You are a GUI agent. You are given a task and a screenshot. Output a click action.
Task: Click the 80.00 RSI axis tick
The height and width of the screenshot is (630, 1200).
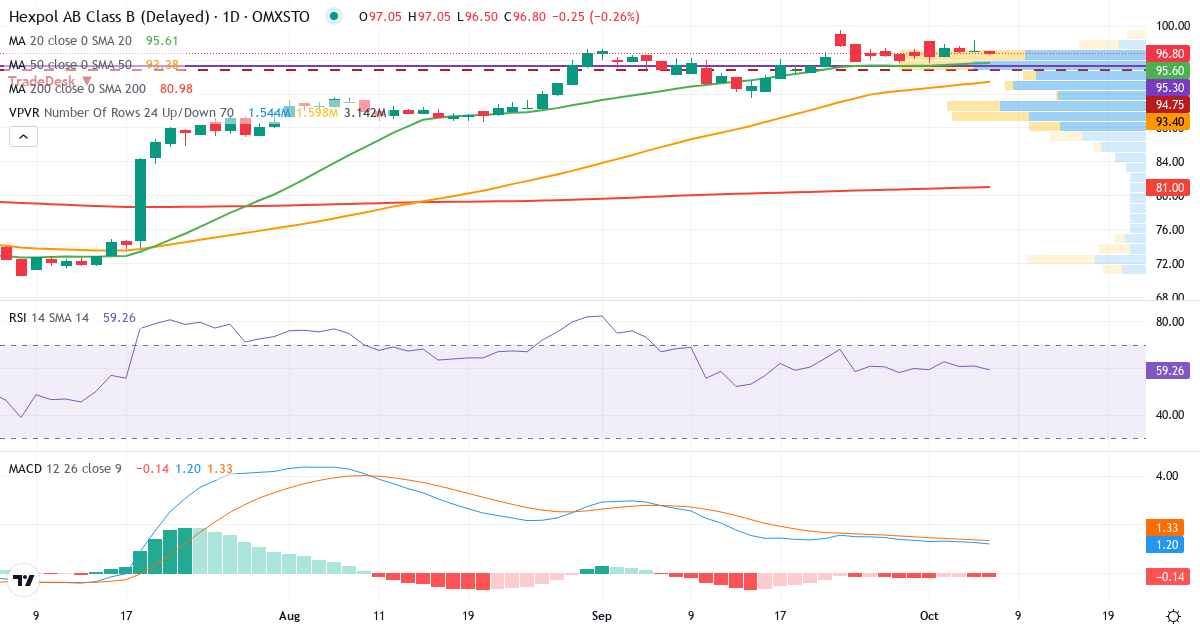(1171, 322)
